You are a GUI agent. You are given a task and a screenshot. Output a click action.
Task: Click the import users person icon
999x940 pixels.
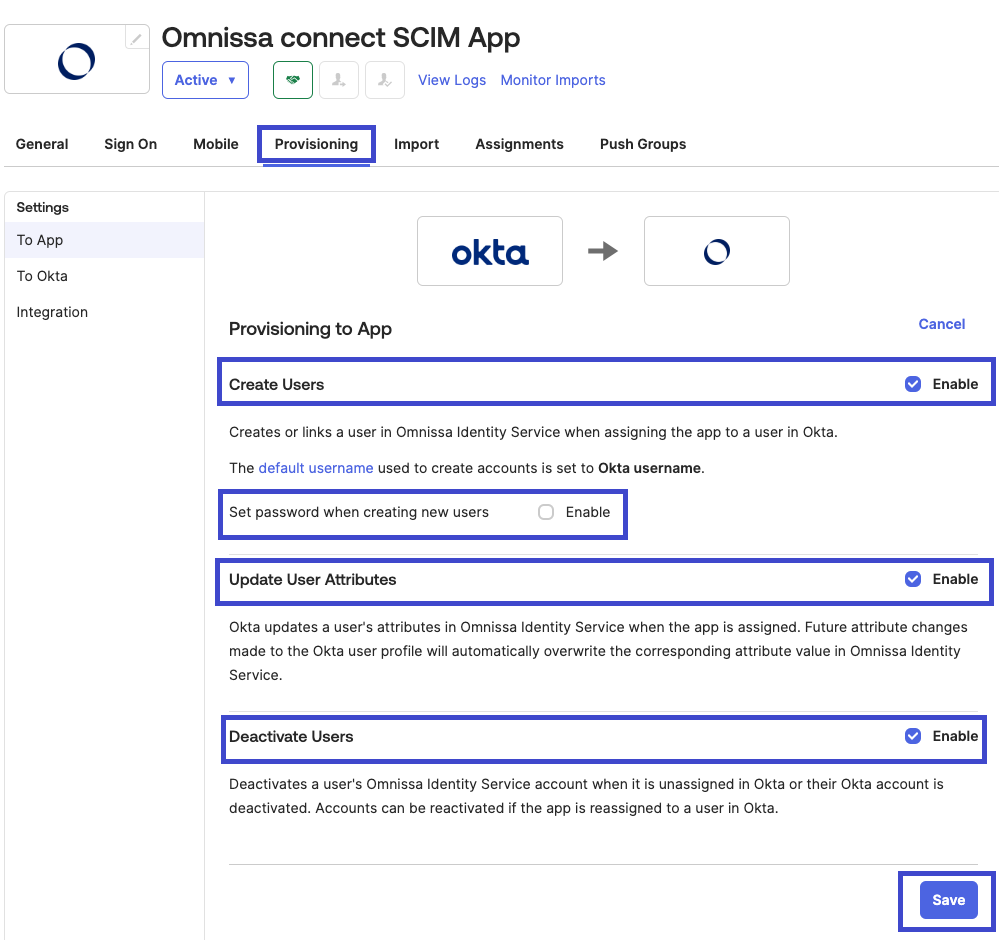[338, 80]
